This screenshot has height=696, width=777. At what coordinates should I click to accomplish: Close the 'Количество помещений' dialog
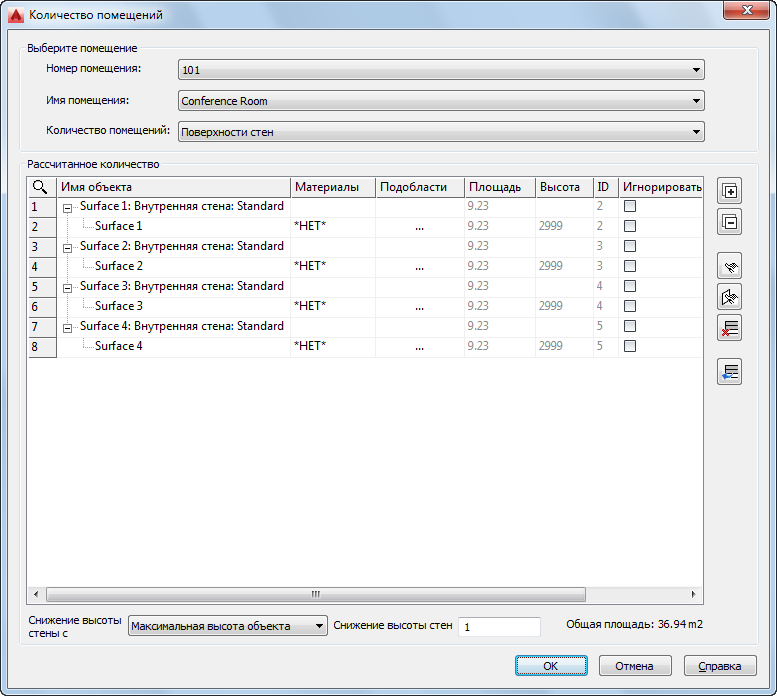pyautogui.click(x=746, y=10)
